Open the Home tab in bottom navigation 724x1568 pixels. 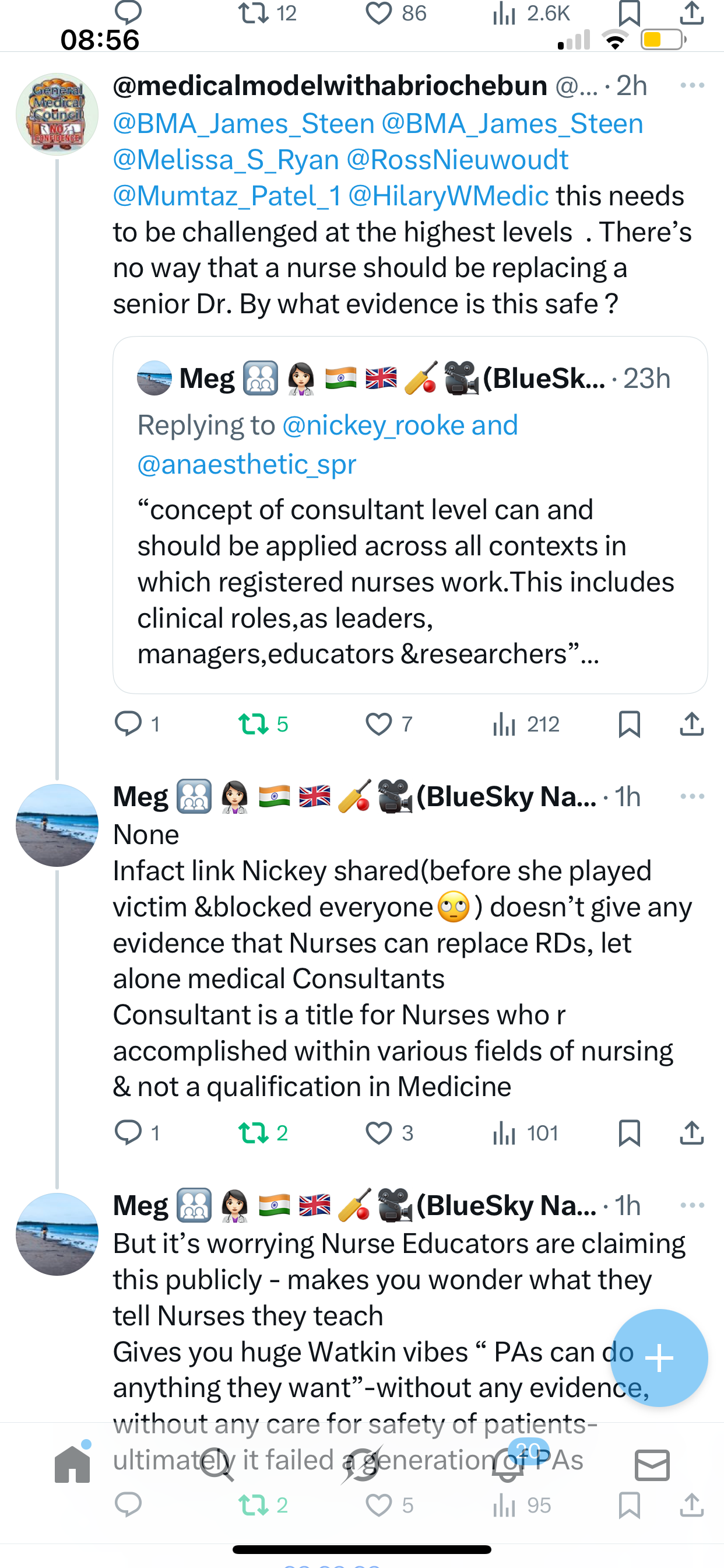(x=72, y=1465)
